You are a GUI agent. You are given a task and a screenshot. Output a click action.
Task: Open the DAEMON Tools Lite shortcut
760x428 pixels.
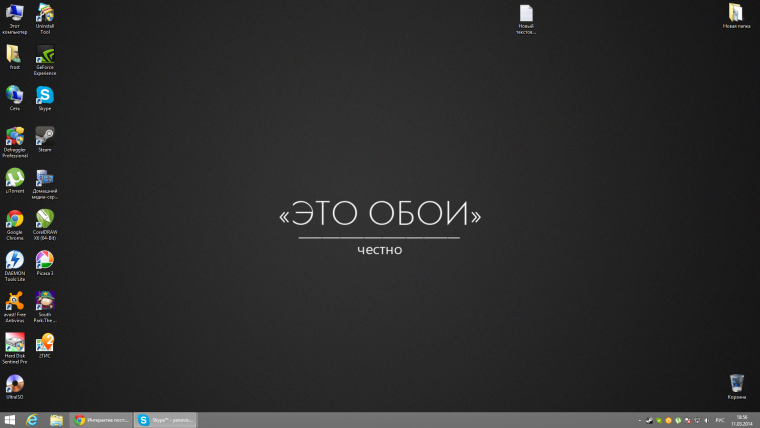(x=15, y=266)
